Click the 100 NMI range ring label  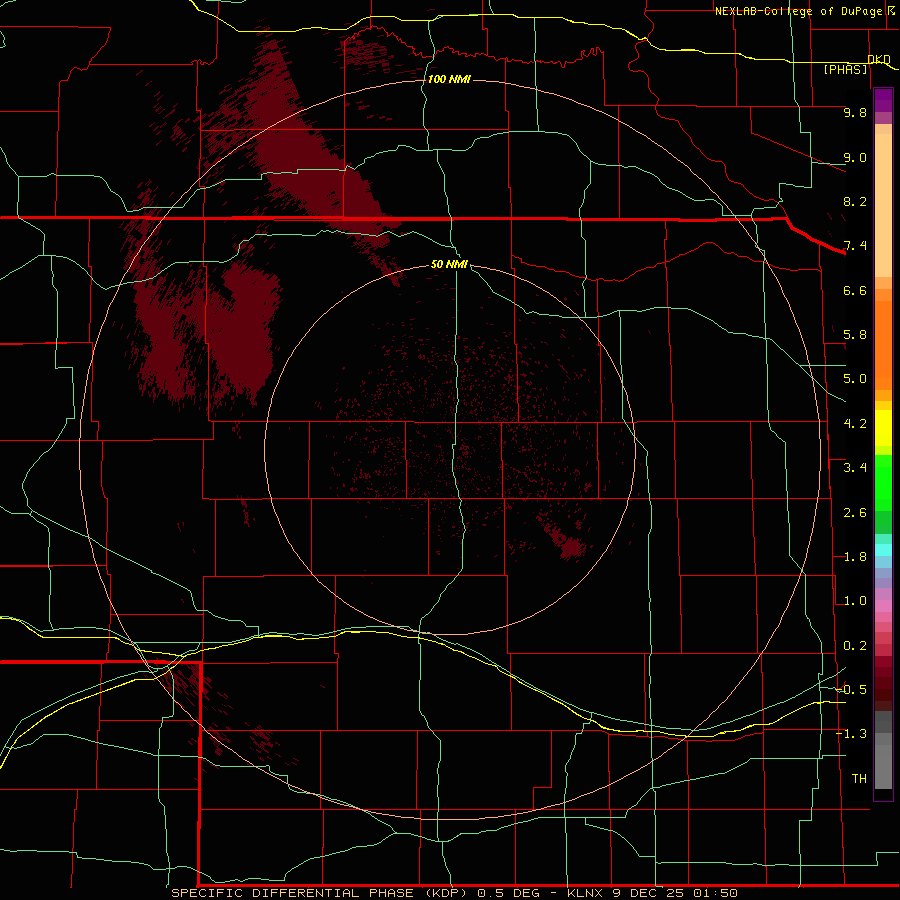[449, 79]
